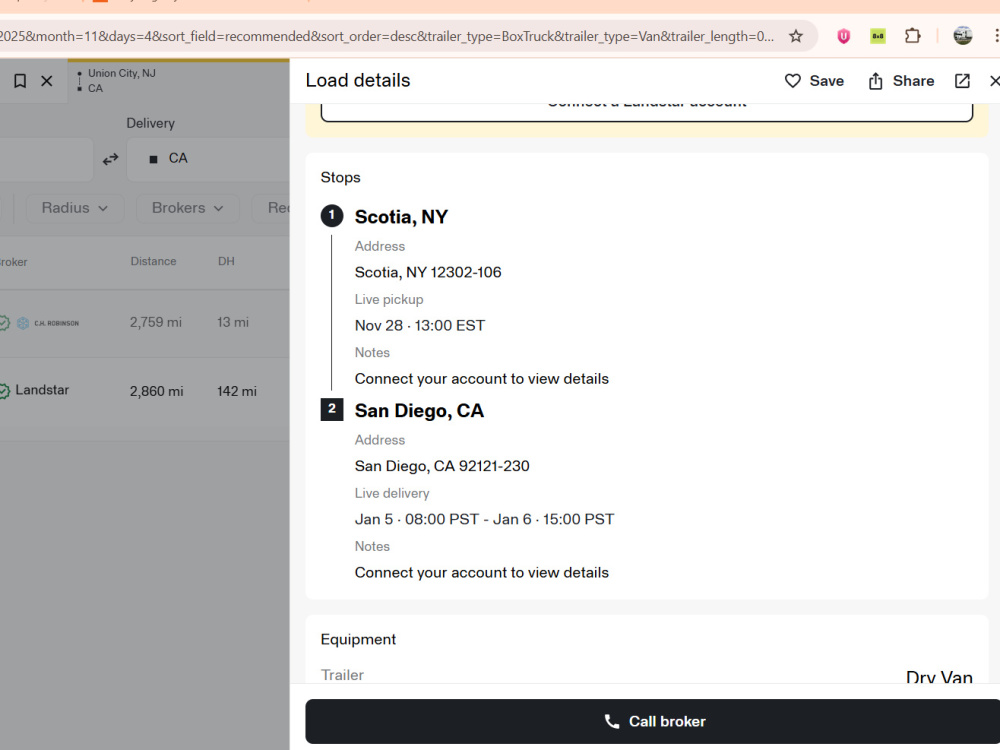
Task: Click the Delivery label above the CA field
Action: pyautogui.click(x=151, y=123)
